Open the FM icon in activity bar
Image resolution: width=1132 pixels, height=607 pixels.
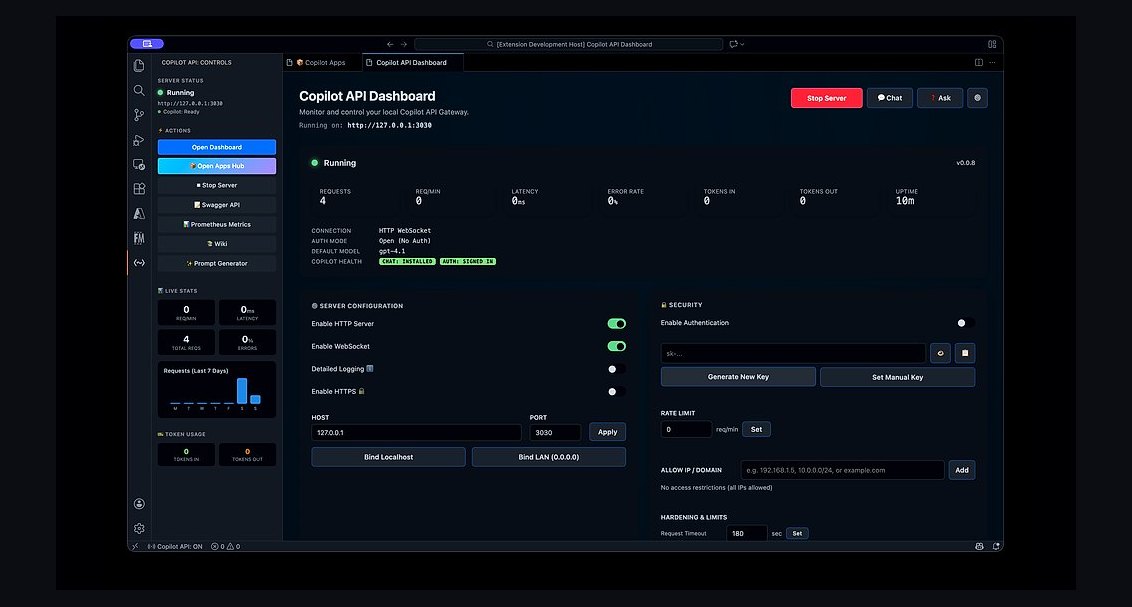(x=139, y=238)
